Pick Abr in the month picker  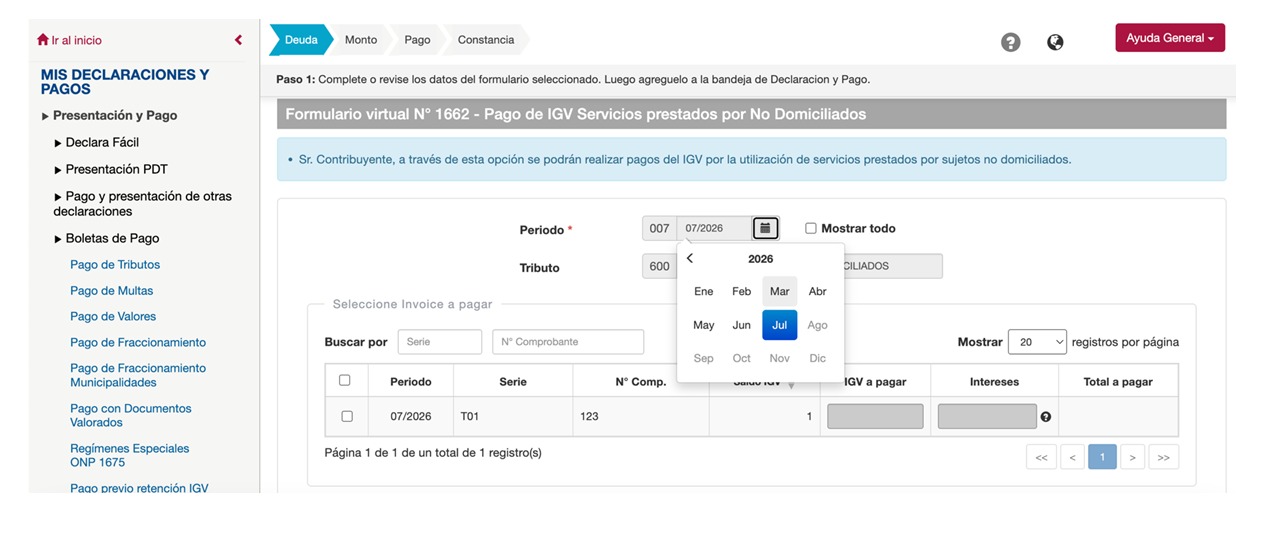(x=818, y=292)
